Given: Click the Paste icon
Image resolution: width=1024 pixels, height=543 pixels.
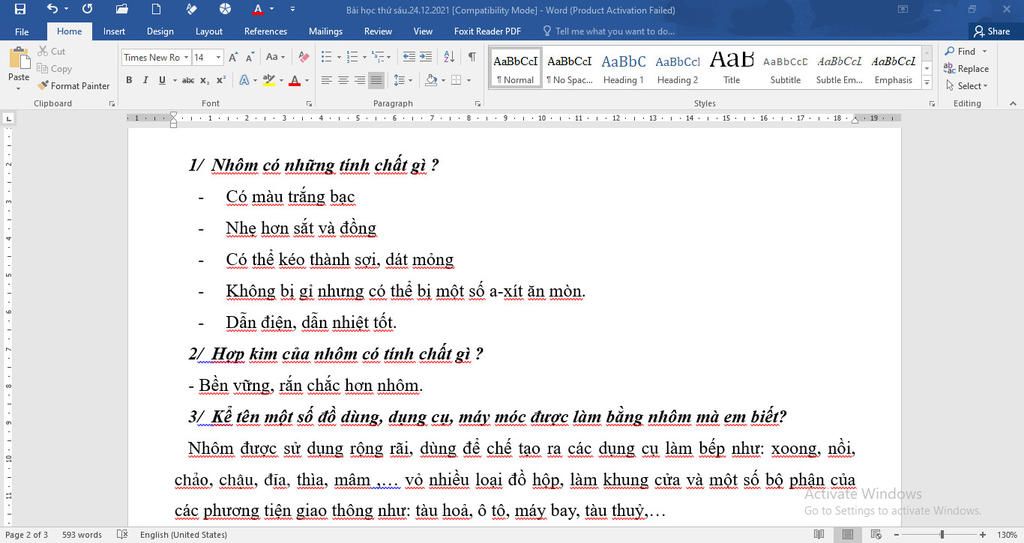Looking at the screenshot, I should [19, 58].
